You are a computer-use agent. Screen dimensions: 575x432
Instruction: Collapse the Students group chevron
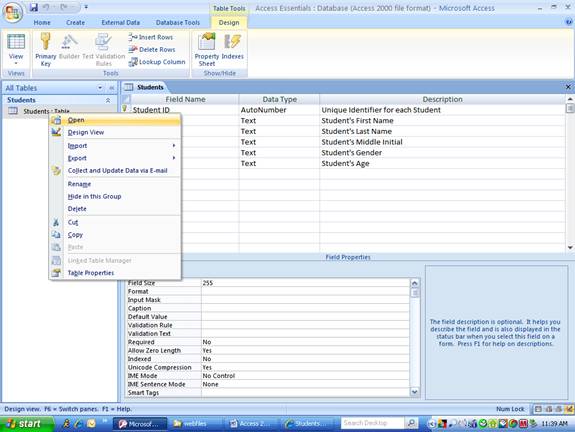coord(108,100)
